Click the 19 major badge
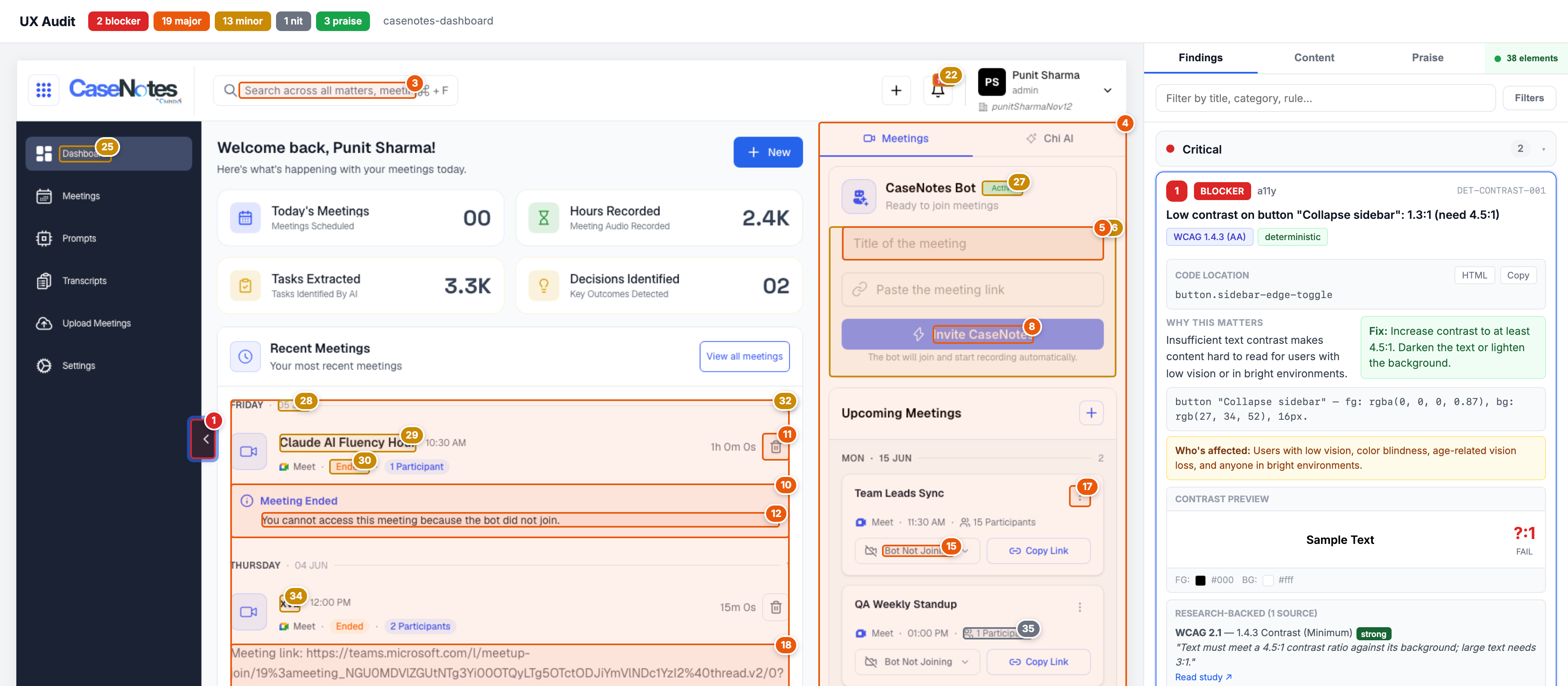 [x=181, y=21]
